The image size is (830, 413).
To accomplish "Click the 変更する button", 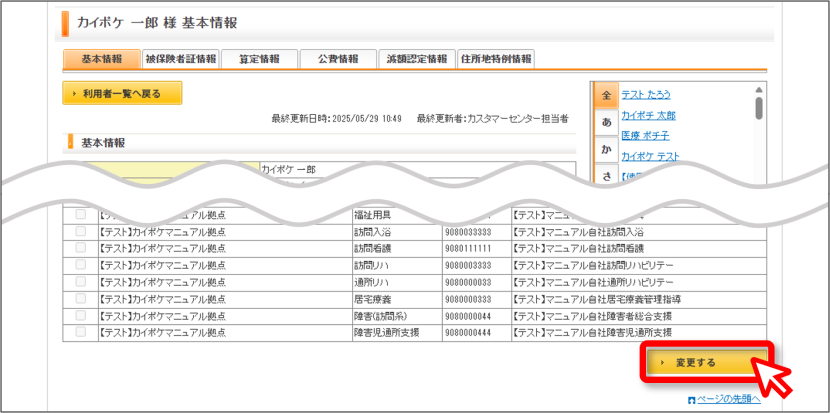I will tap(706, 363).
